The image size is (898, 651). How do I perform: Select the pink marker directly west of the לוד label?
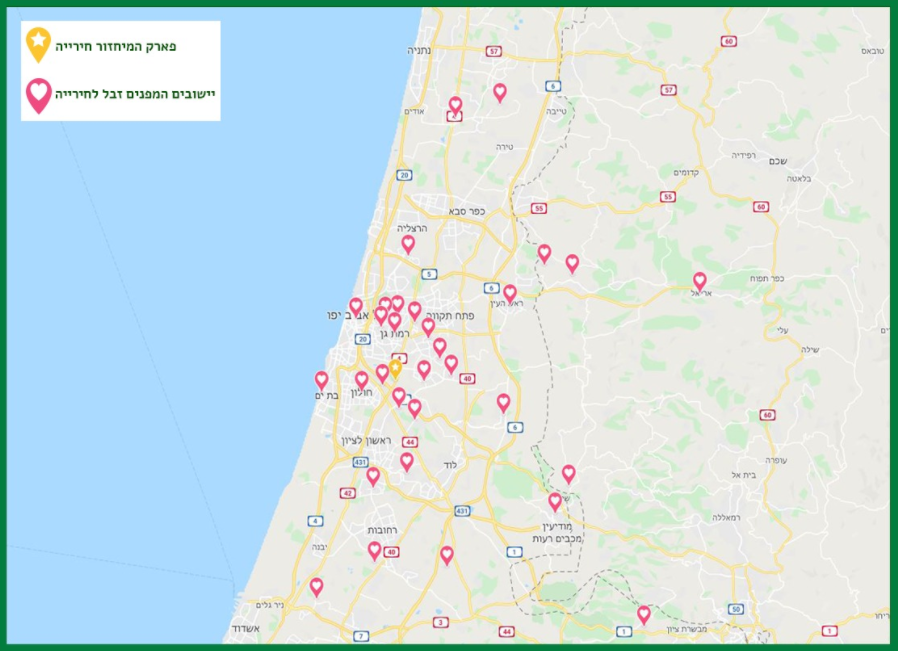coord(407,461)
